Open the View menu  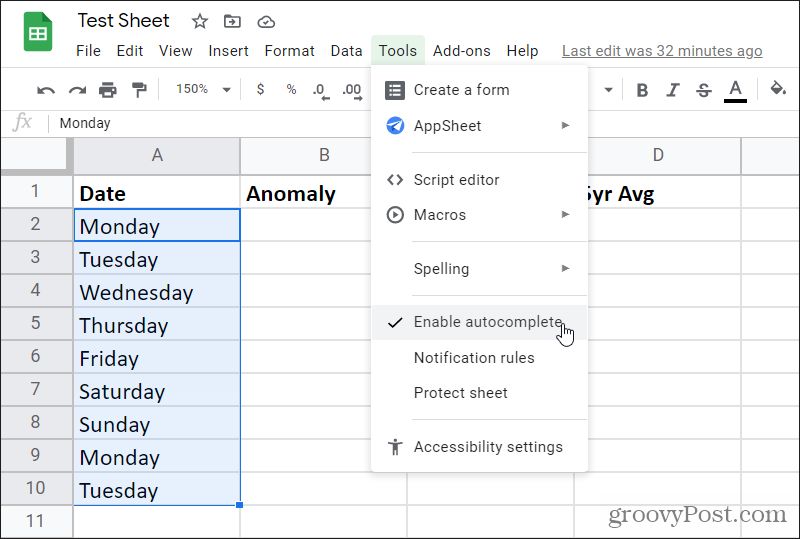coord(176,51)
